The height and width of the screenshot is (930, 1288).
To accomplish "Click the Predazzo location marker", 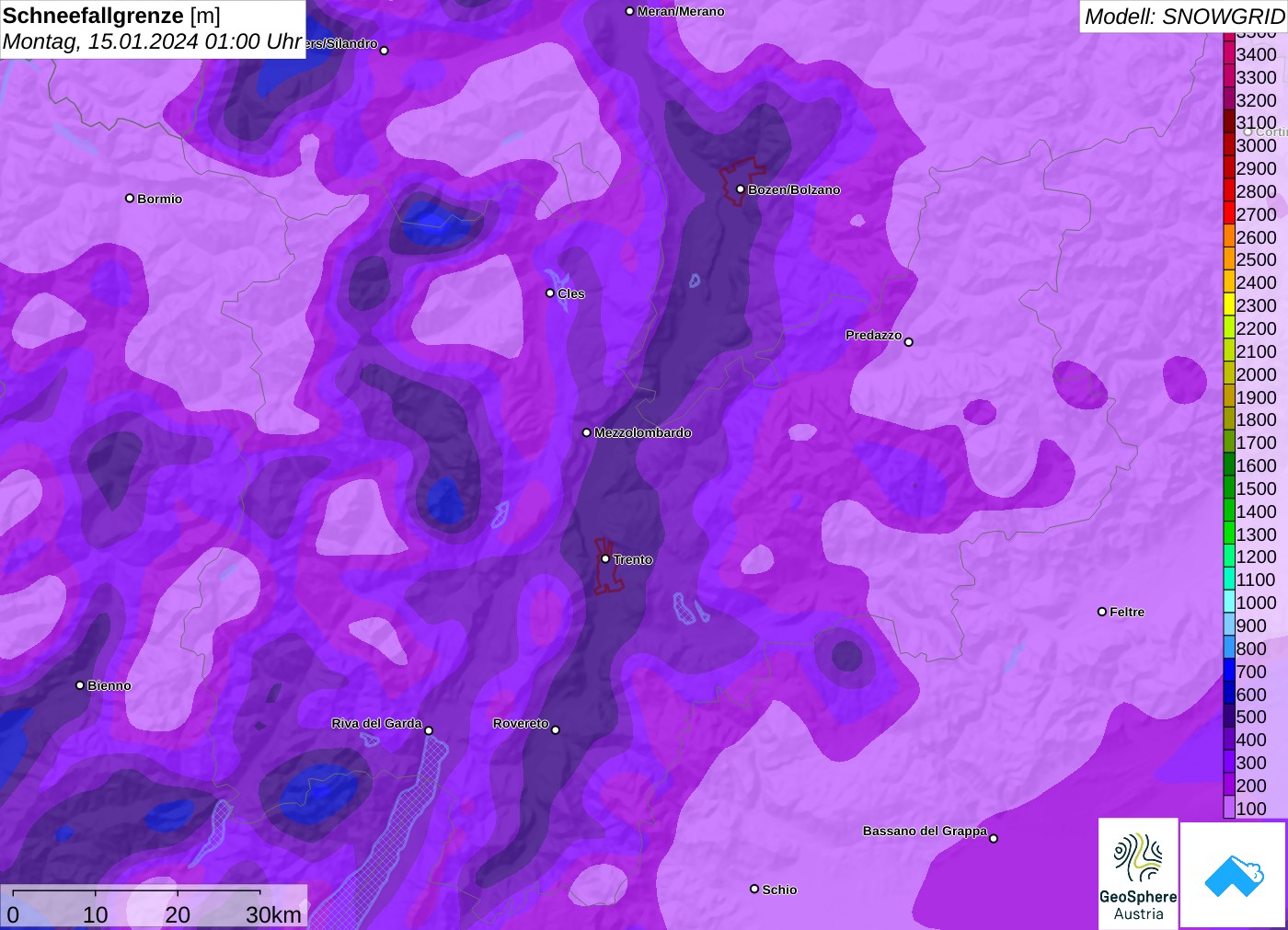I will click(908, 342).
